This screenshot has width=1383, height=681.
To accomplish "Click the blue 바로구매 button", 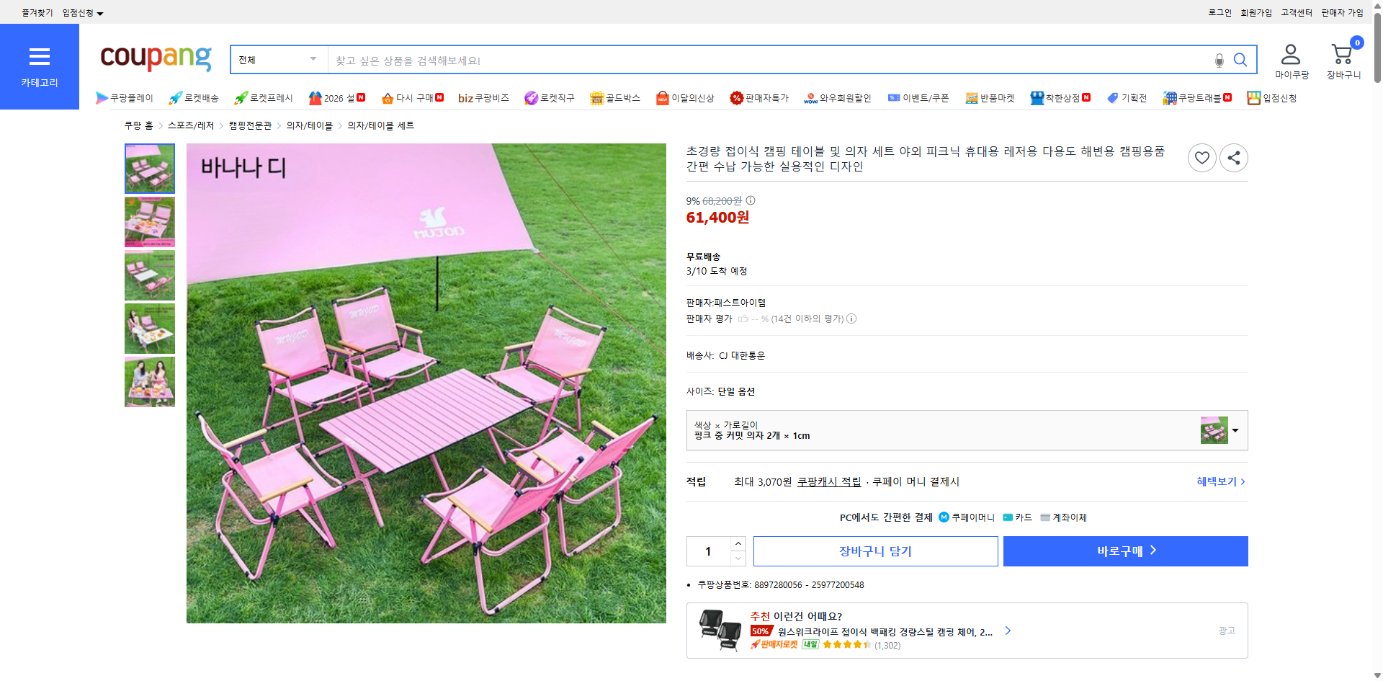I will (x=1124, y=551).
